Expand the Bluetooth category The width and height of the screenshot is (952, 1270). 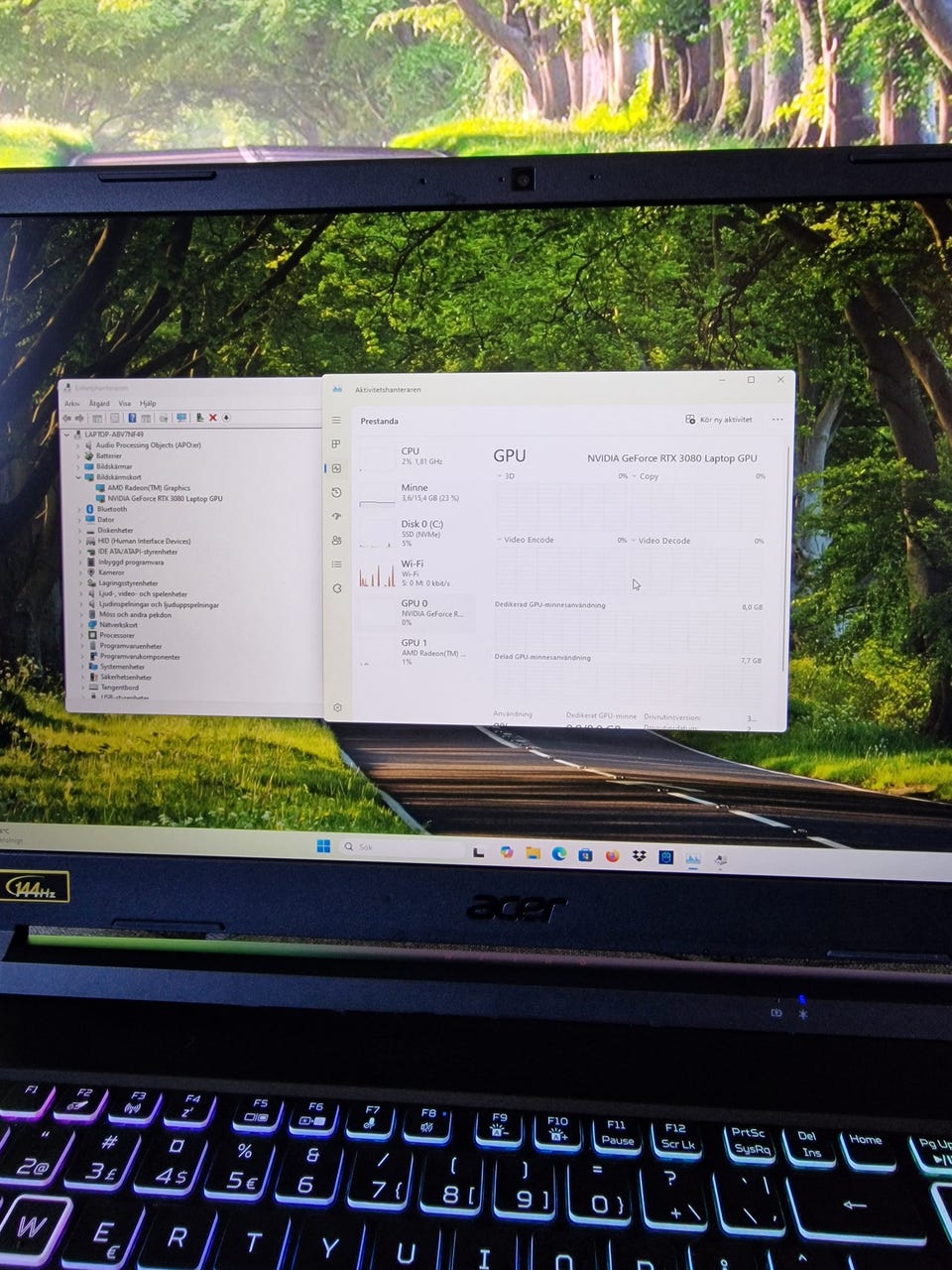(x=79, y=509)
